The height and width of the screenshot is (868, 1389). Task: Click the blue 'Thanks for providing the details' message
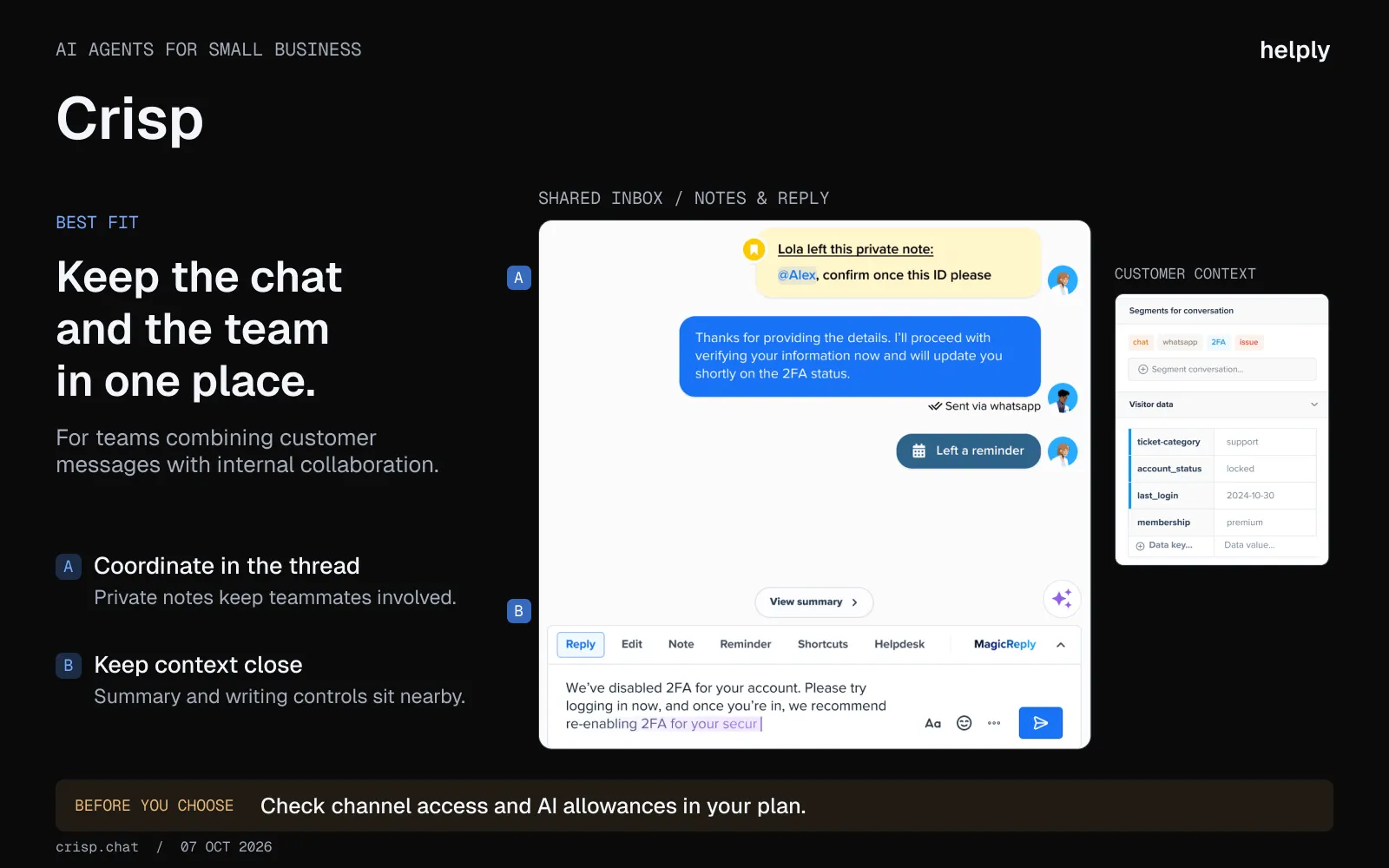859,356
